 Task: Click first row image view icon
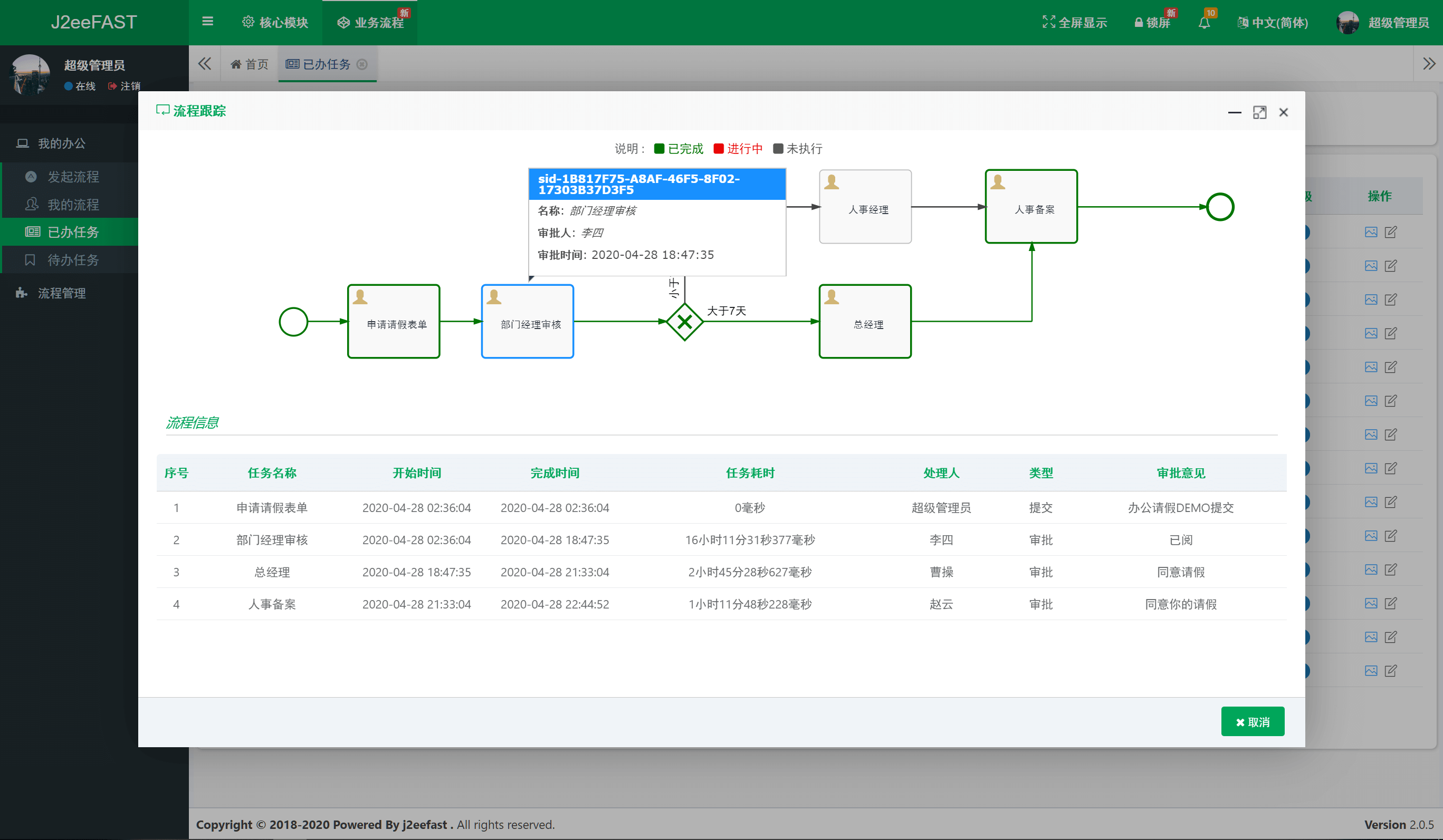click(1370, 233)
